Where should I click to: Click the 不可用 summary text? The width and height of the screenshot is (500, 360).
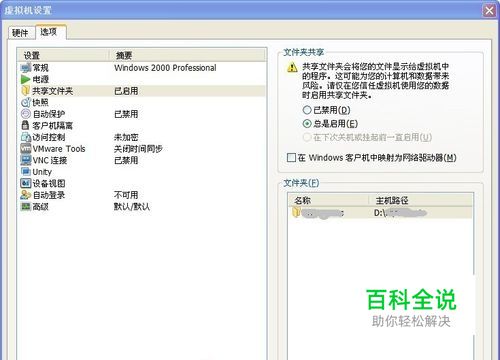point(126,195)
